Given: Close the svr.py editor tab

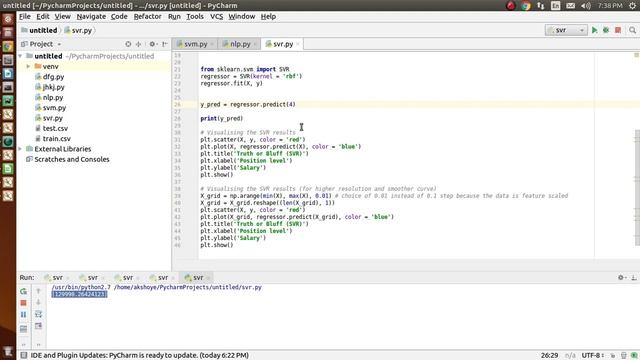Looking at the screenshot, I should click(x=298, y=44).
